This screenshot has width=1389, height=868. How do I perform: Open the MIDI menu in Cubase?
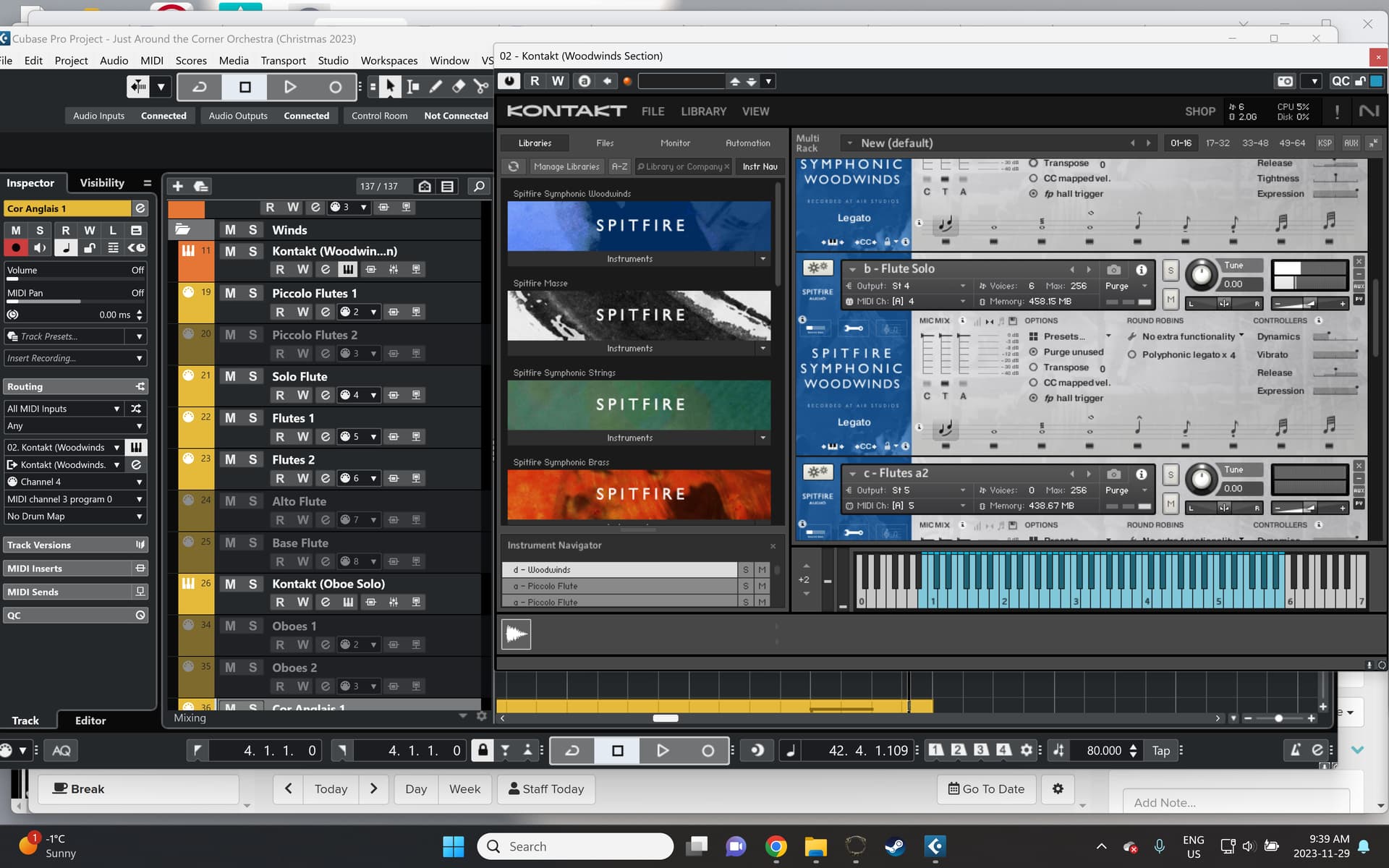pos(152,60)
